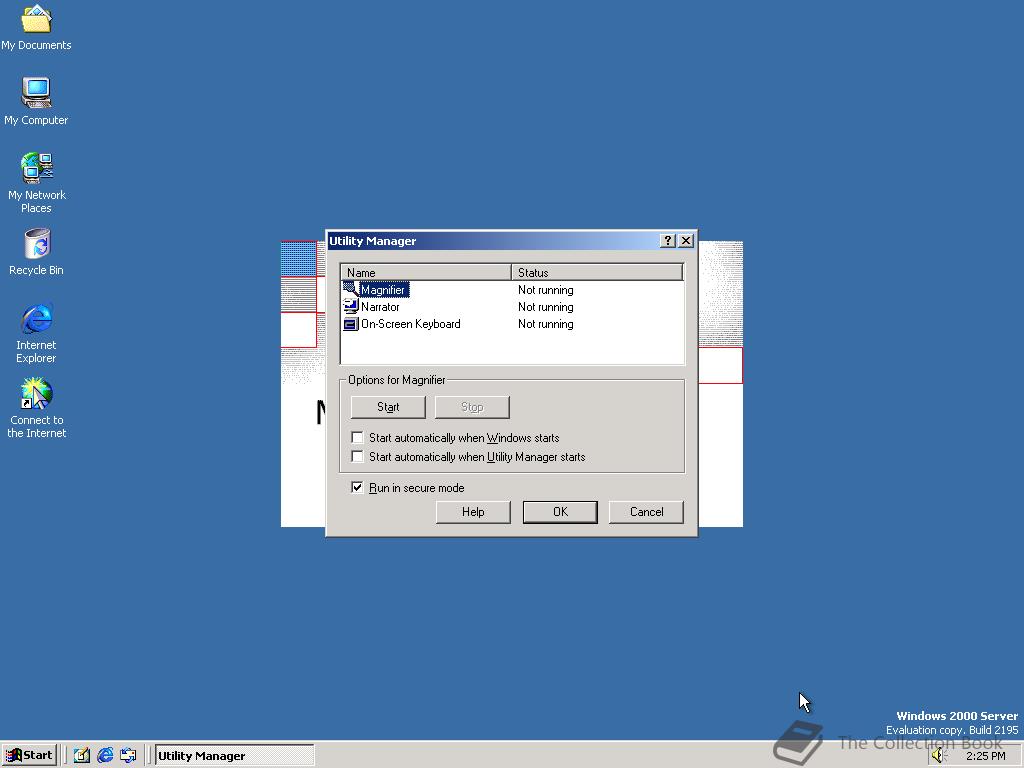Click the Help button
This screenshot has height=768, width=1024.
click(473, 512)
